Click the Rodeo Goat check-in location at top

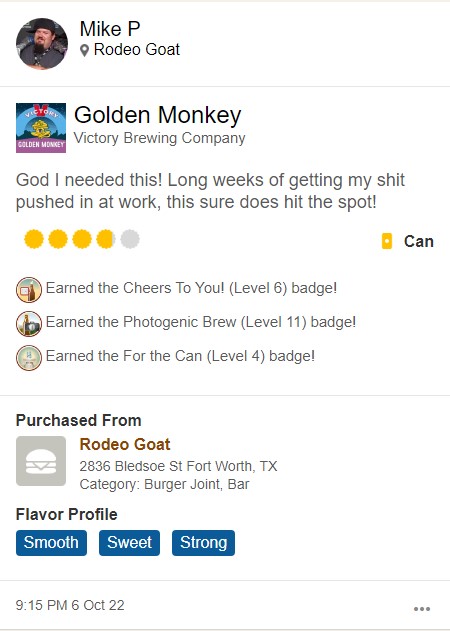click(x=136, y=50)
